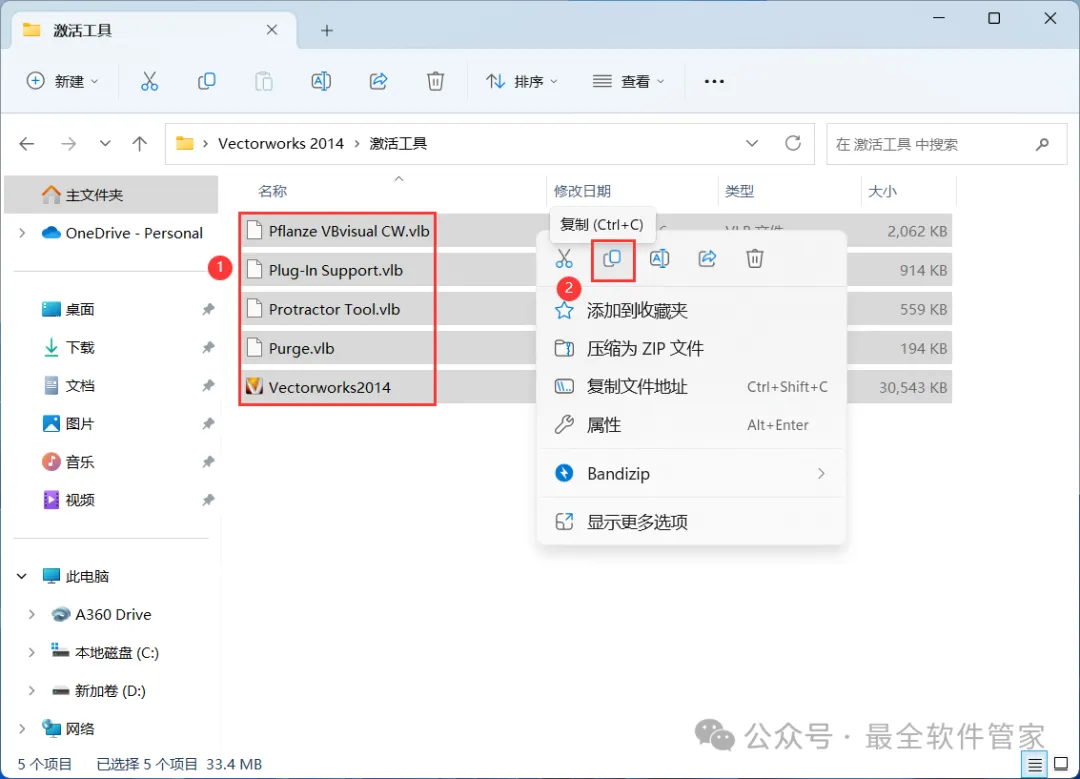Sort by the 类型 column header
The image size is (1080, 779).
coord(740,191)
